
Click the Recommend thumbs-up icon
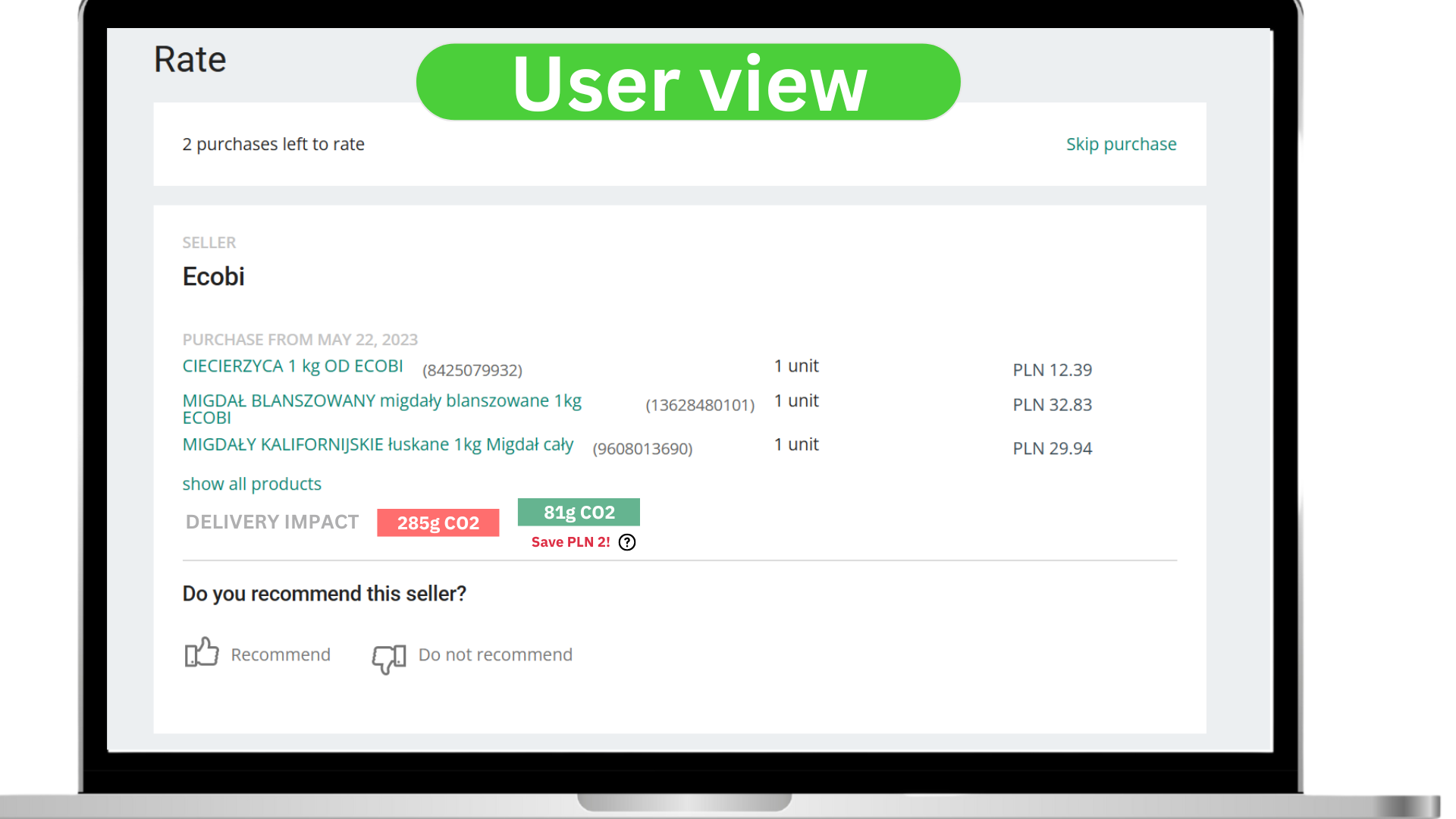pos(202,652)
